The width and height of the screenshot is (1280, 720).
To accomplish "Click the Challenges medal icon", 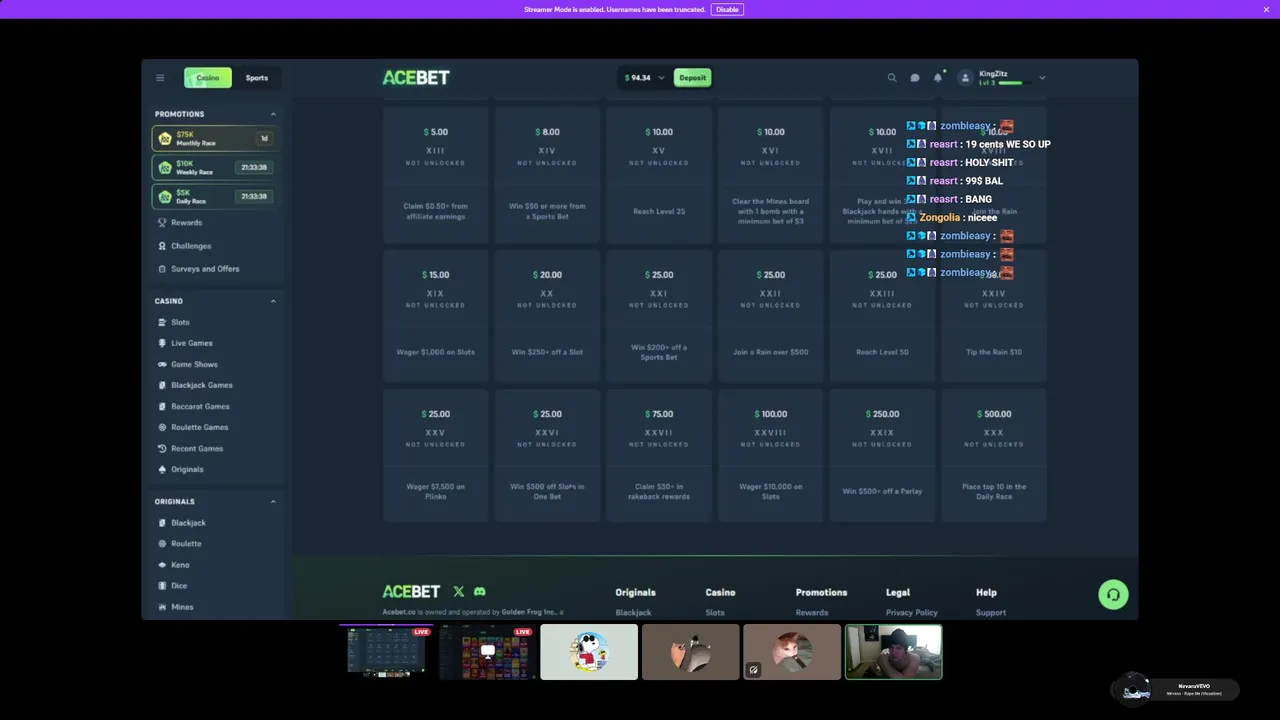I will [162, 246].
